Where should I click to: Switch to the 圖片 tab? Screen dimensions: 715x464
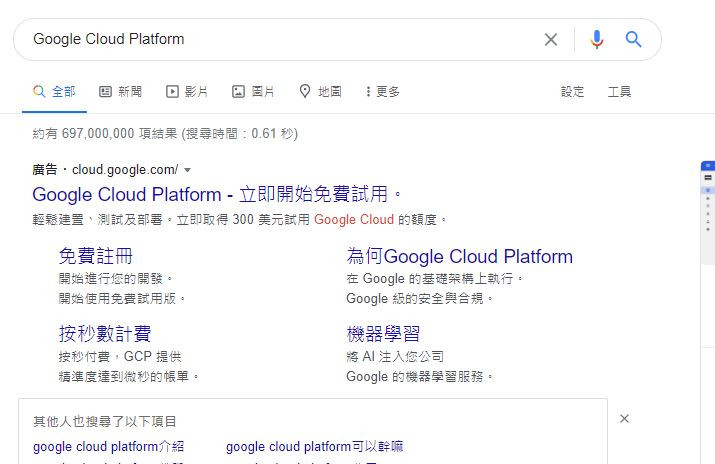point(253,92)
